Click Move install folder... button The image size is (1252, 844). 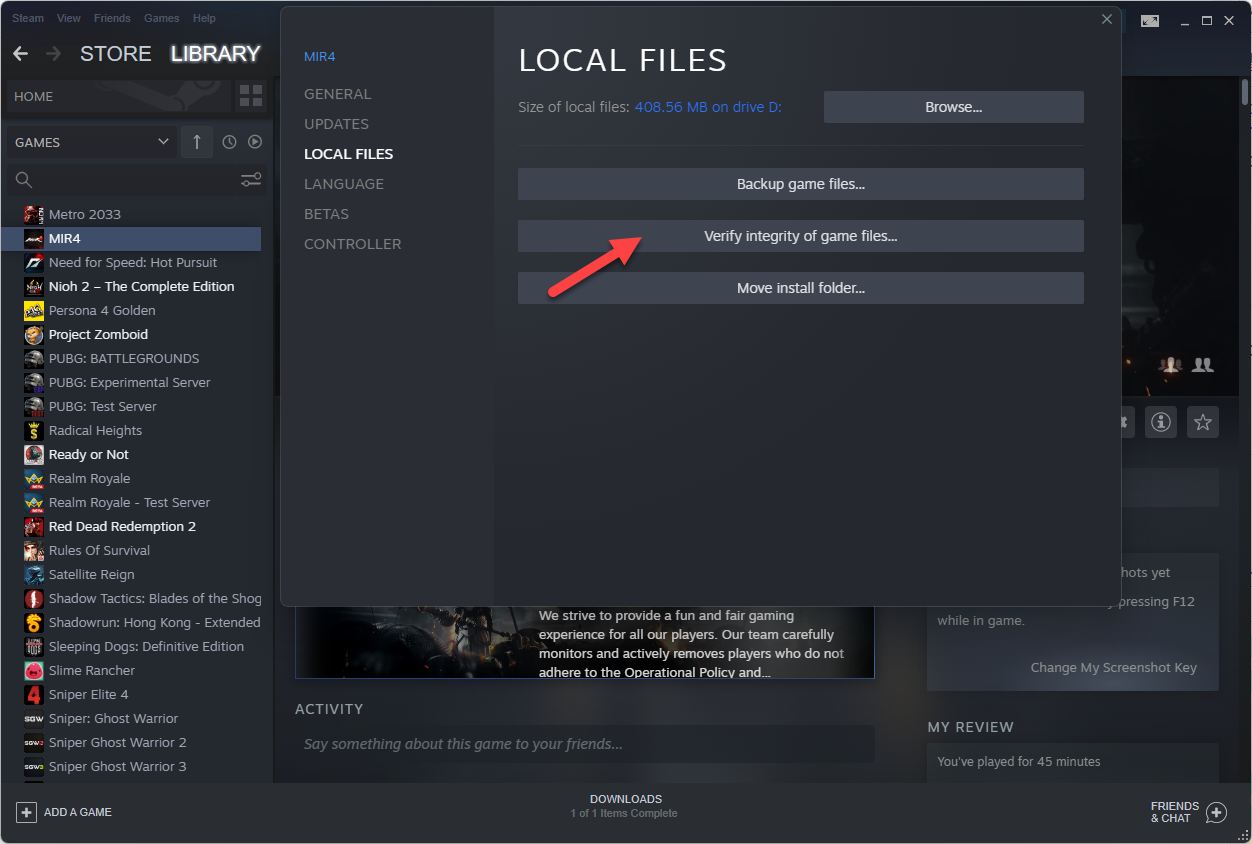[x=801, y=288]
